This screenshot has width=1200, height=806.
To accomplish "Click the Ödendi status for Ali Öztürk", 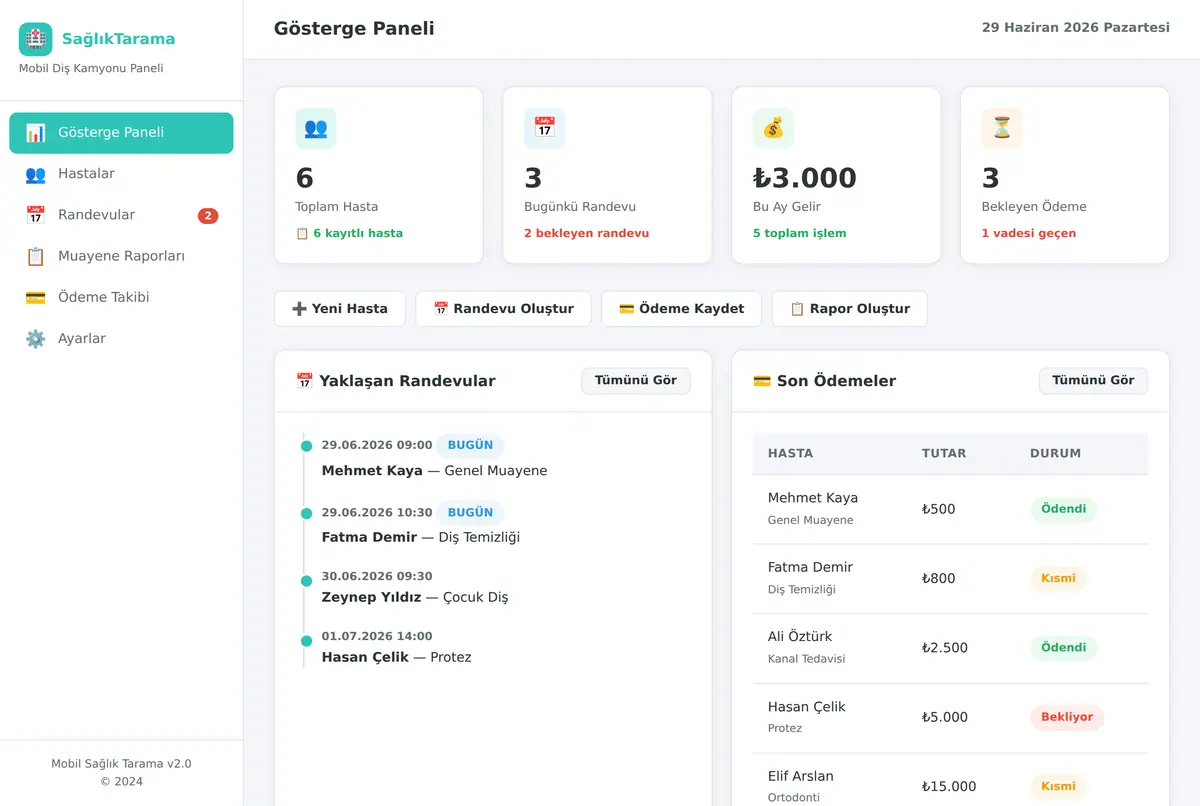I will point(1064,648).
